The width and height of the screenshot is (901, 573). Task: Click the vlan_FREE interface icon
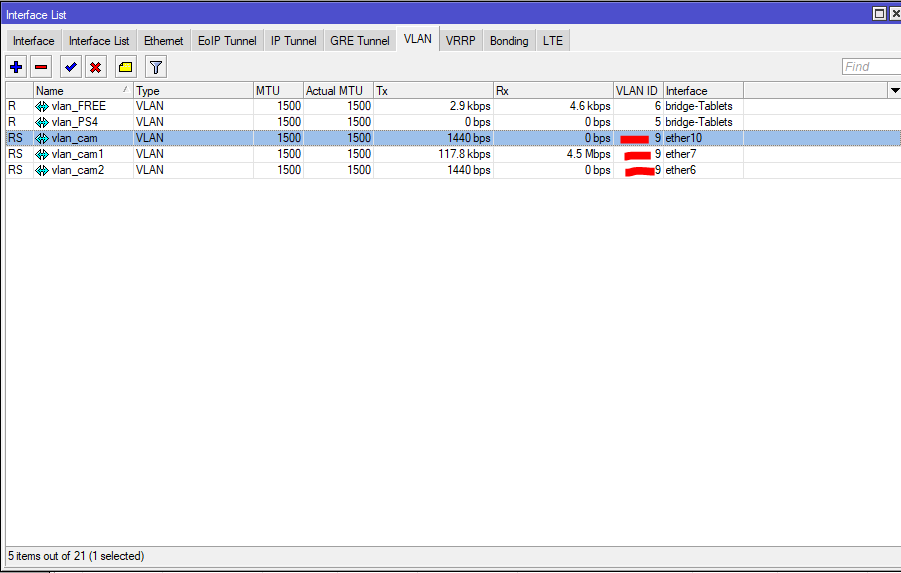[42, 106]
